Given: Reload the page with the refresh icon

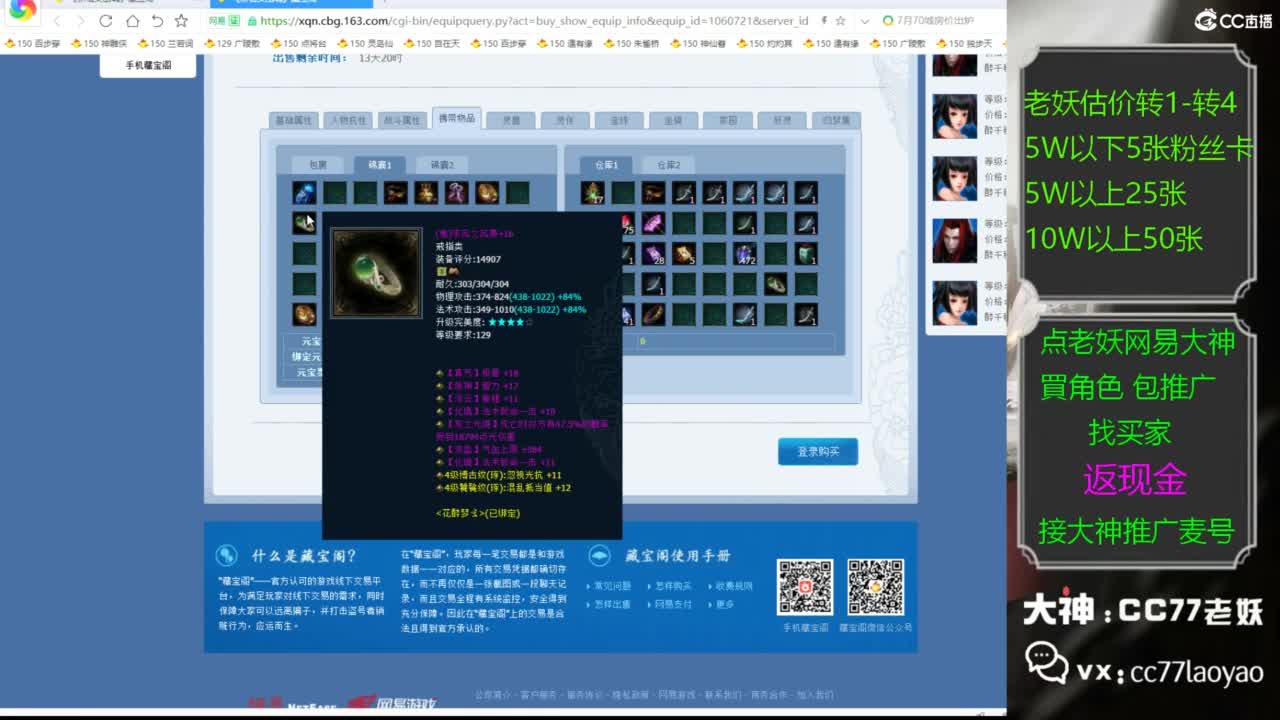Looking at the screenshot, I should pyautogui.click(x=106, y=21).
